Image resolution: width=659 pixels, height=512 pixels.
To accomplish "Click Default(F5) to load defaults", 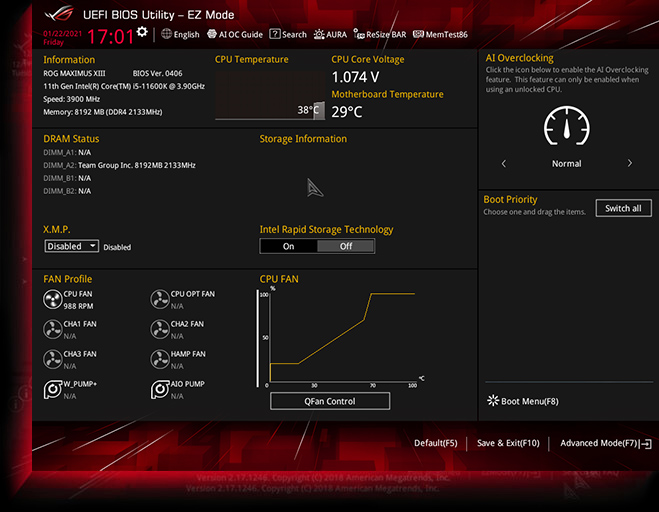I will [436, 443].
